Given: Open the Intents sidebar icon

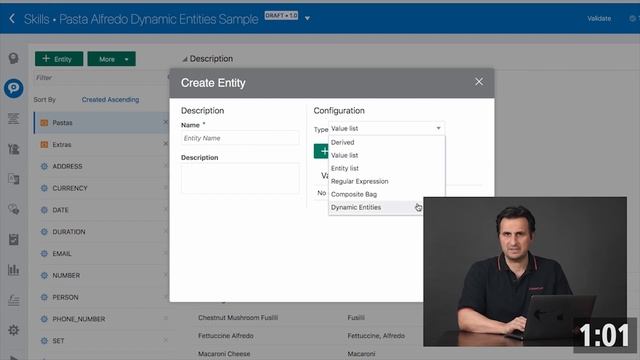Looking at the screenshot, I should 13,58.
